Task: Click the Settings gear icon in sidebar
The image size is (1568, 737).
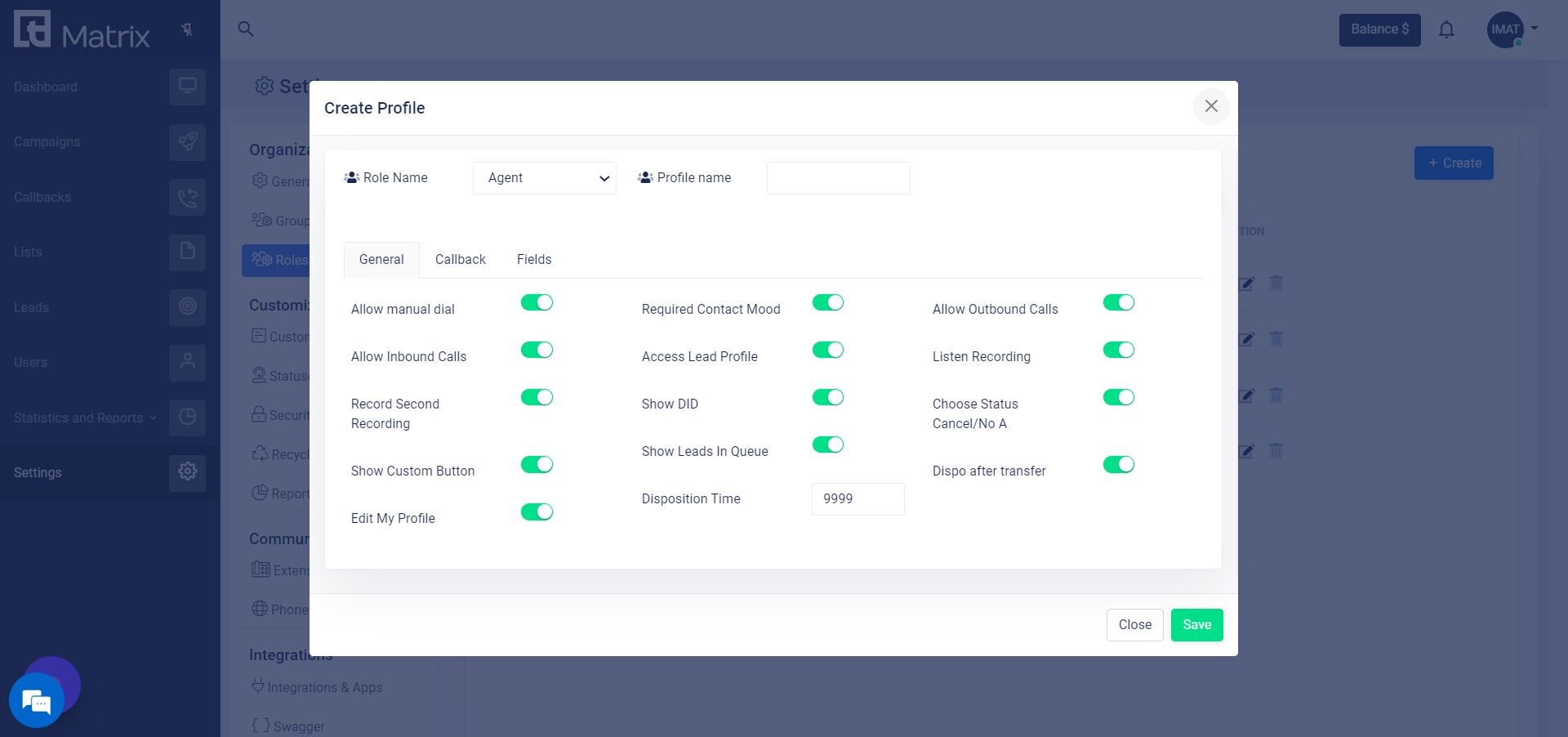Action: pyautogui.click(x=187, y=472)
